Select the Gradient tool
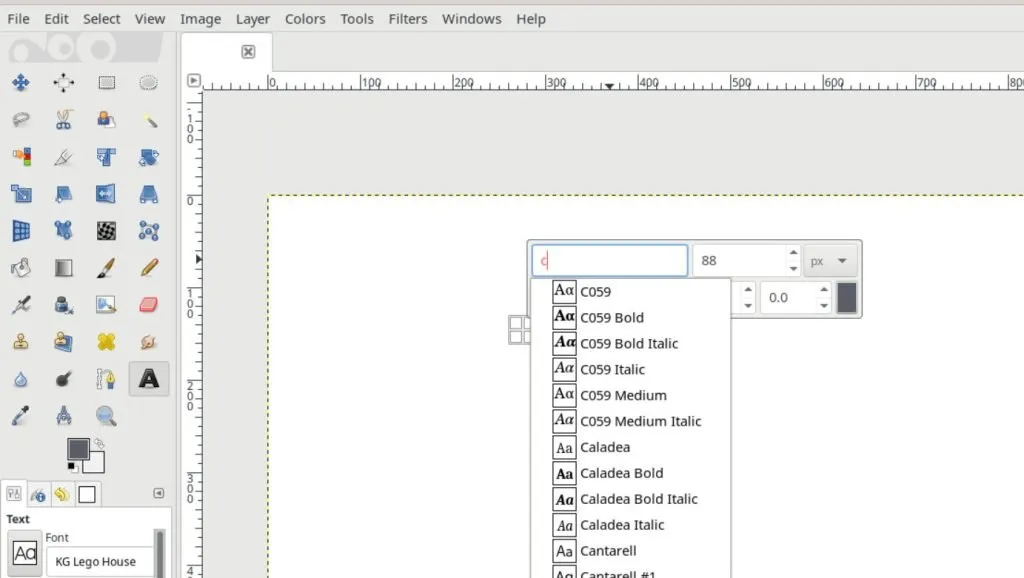 click(x=63, y=268)
